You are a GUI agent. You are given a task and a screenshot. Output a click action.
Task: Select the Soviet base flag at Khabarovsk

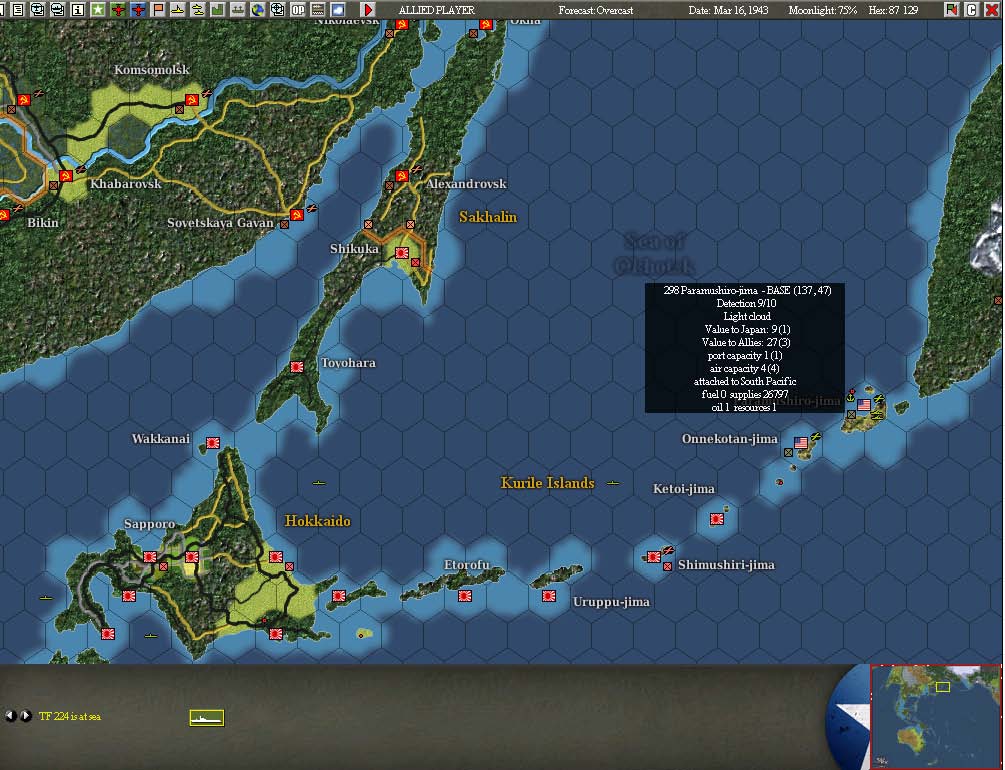(65, 176)
